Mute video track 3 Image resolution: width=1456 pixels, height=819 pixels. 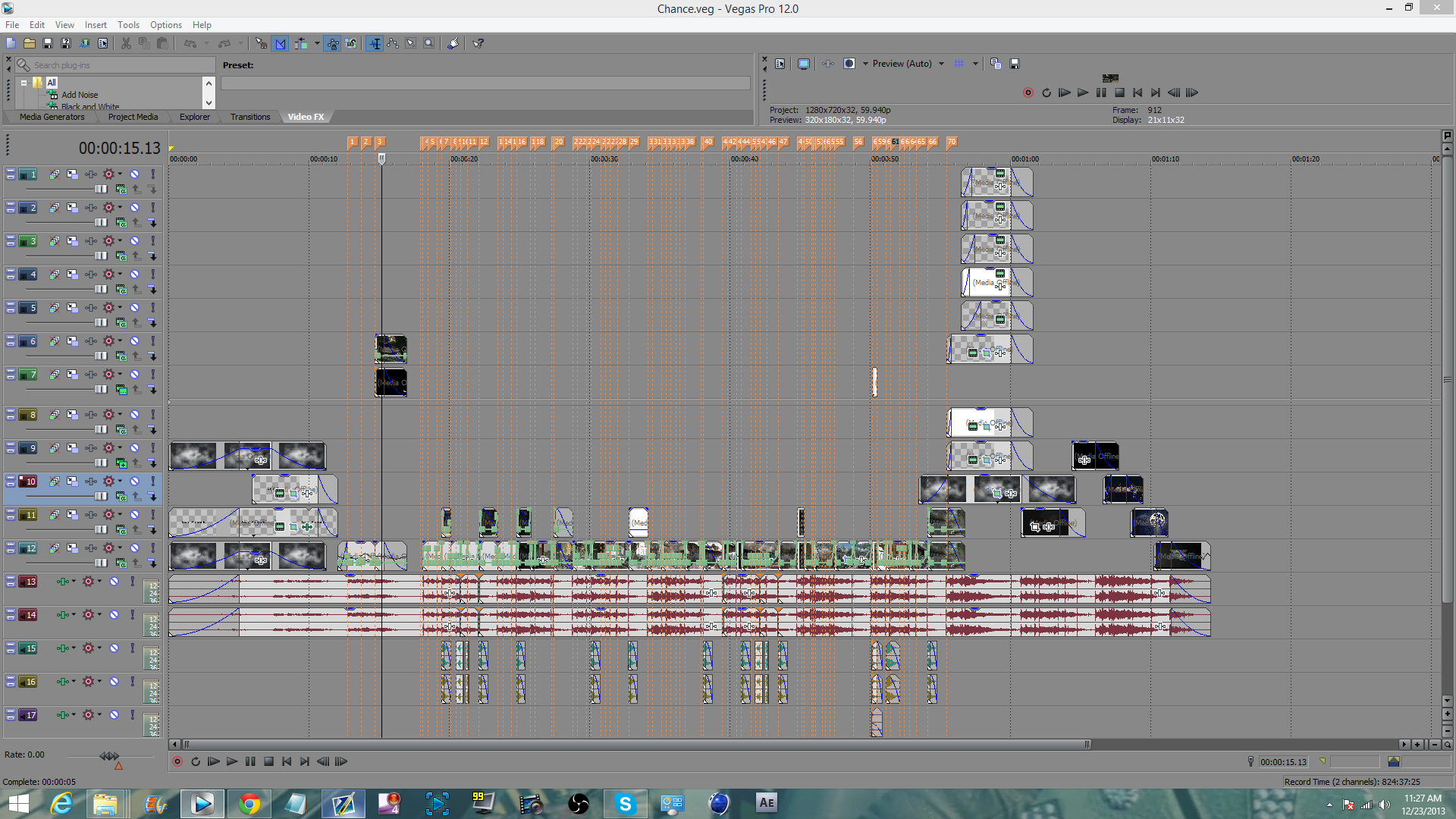tap(134, 241)
